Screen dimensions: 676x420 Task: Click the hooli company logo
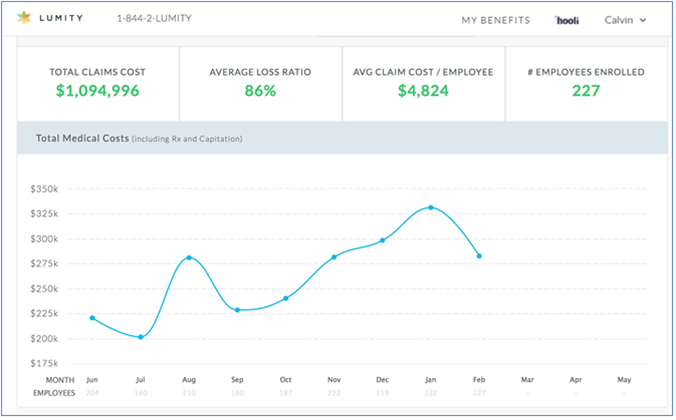(567, 20)
